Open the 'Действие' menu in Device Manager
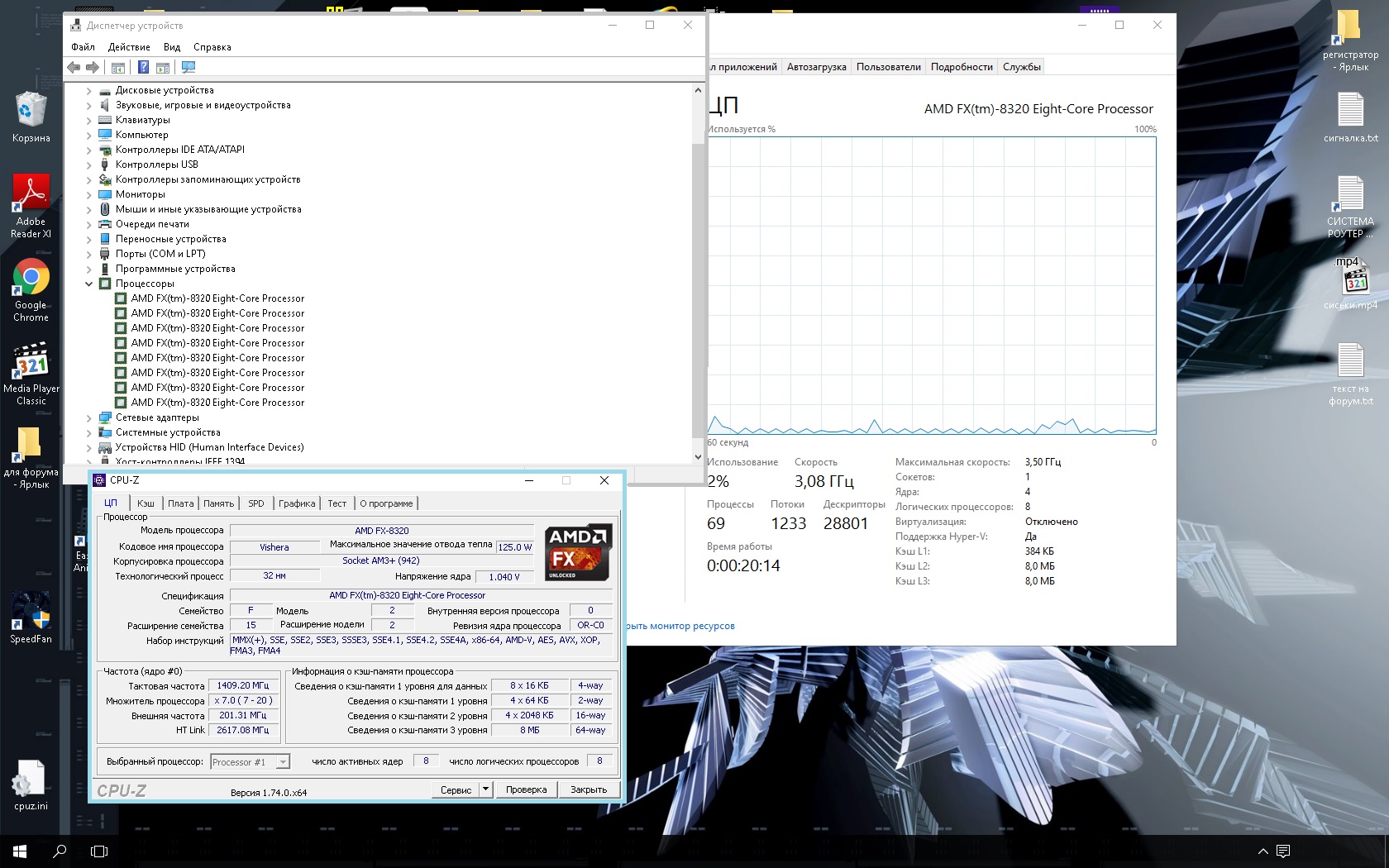Viewport: 1389px width, 868px height. (129, 47)
